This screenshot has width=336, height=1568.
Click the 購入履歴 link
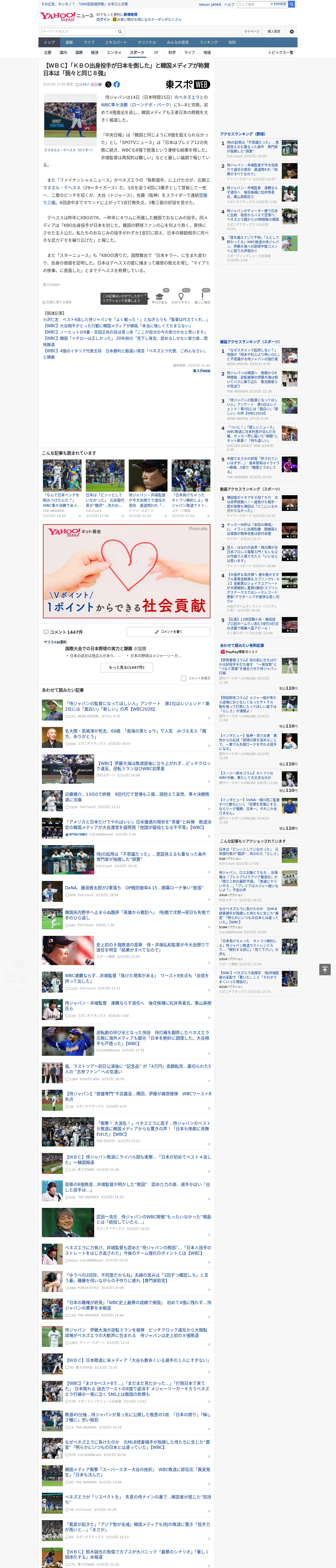274,32
